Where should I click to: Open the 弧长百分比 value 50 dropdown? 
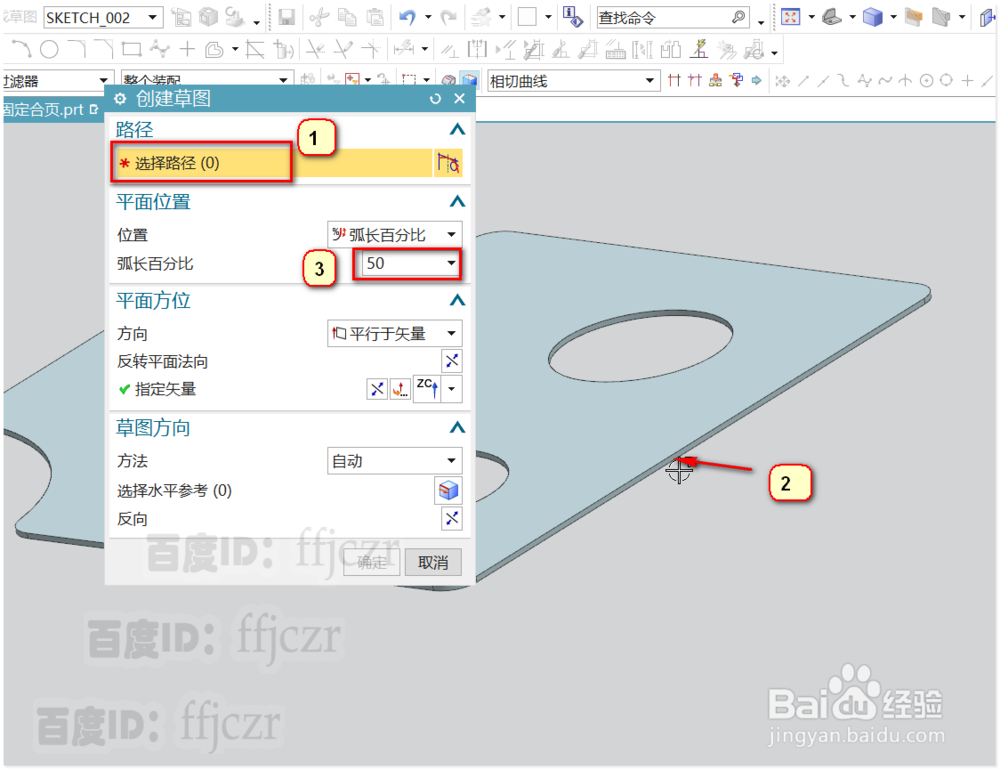point(452,264)
